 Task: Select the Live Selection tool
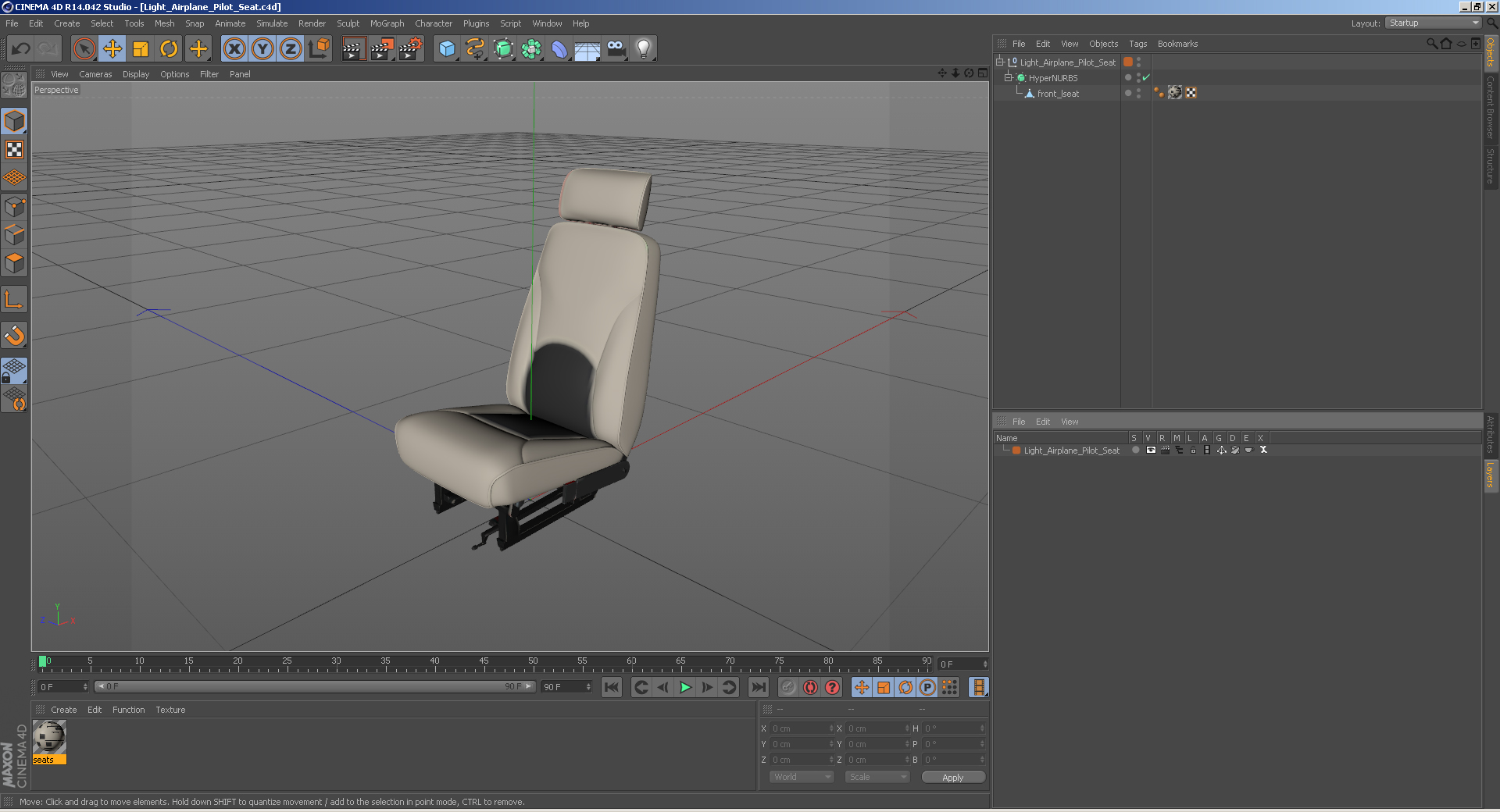click(x=84, y=49)
